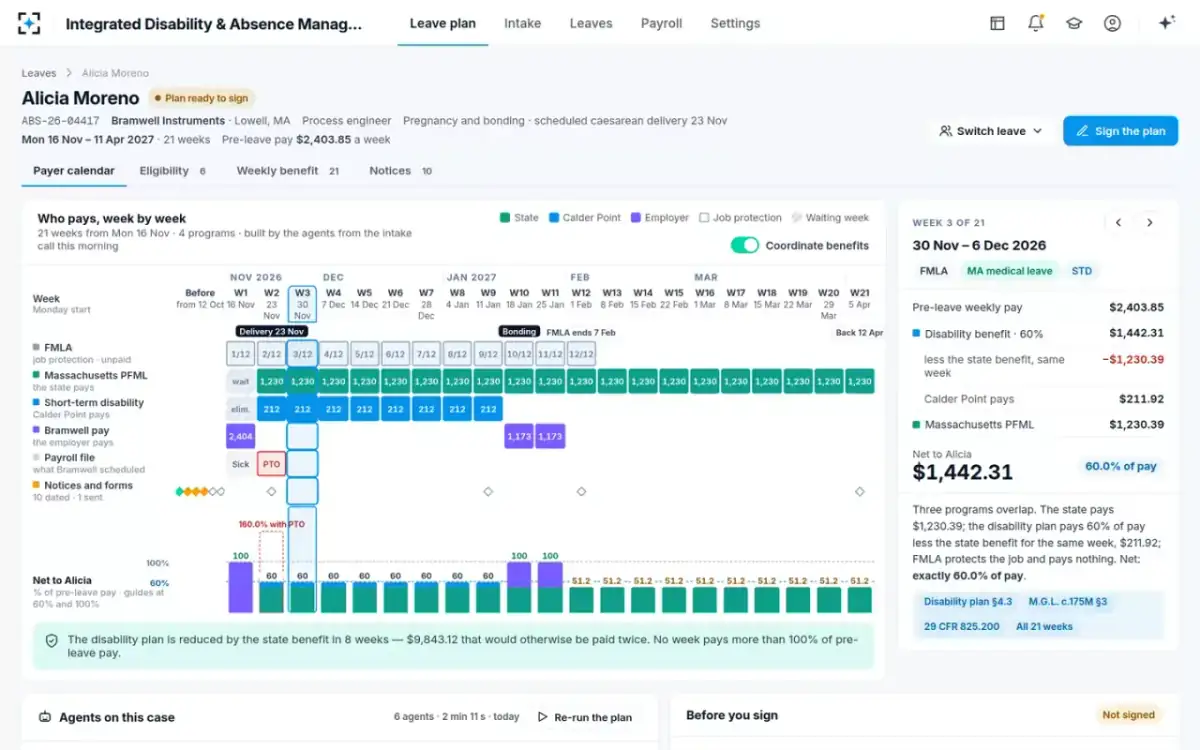The image size is (1200, 750).
Task: Open the Payroll tab
Action: [x=661, y=23]
